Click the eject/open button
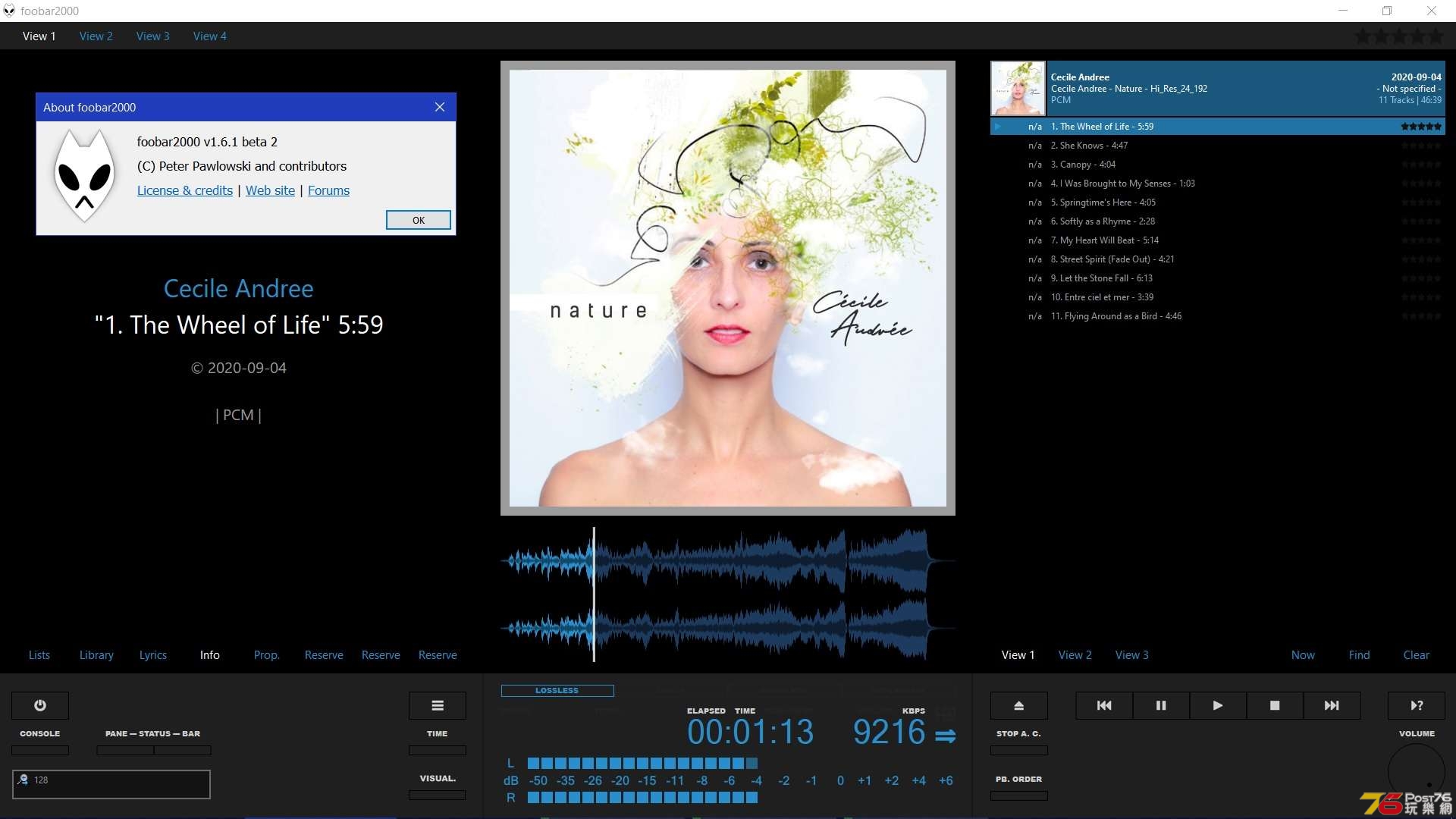Screen dimensions: 1456x819 1019,705
